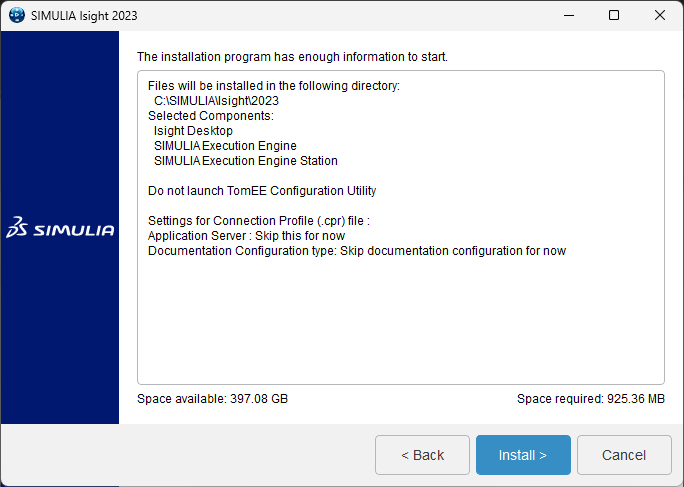The height and width of the screenshot is (487, 684).
Task: Click the SIMULIA Execution Engine Station line
Action: click(x=246, y=161)
